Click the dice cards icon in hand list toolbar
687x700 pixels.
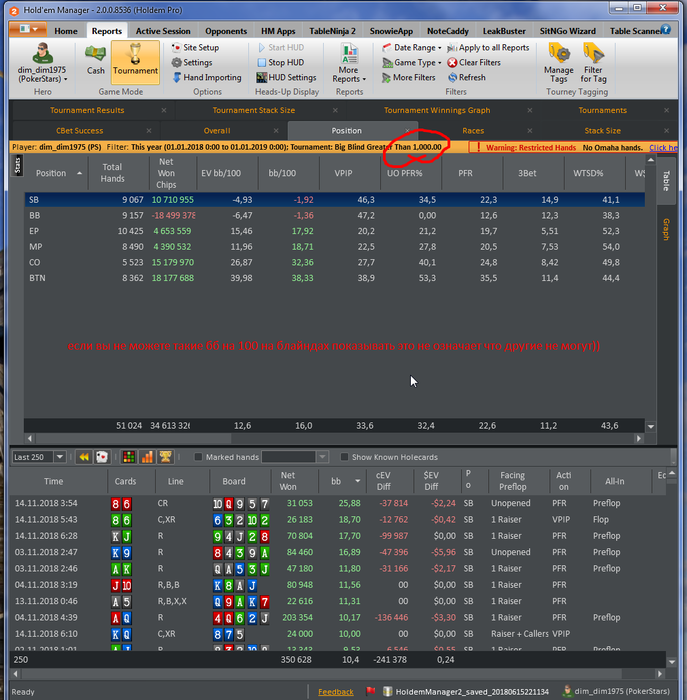coord(102,457)
